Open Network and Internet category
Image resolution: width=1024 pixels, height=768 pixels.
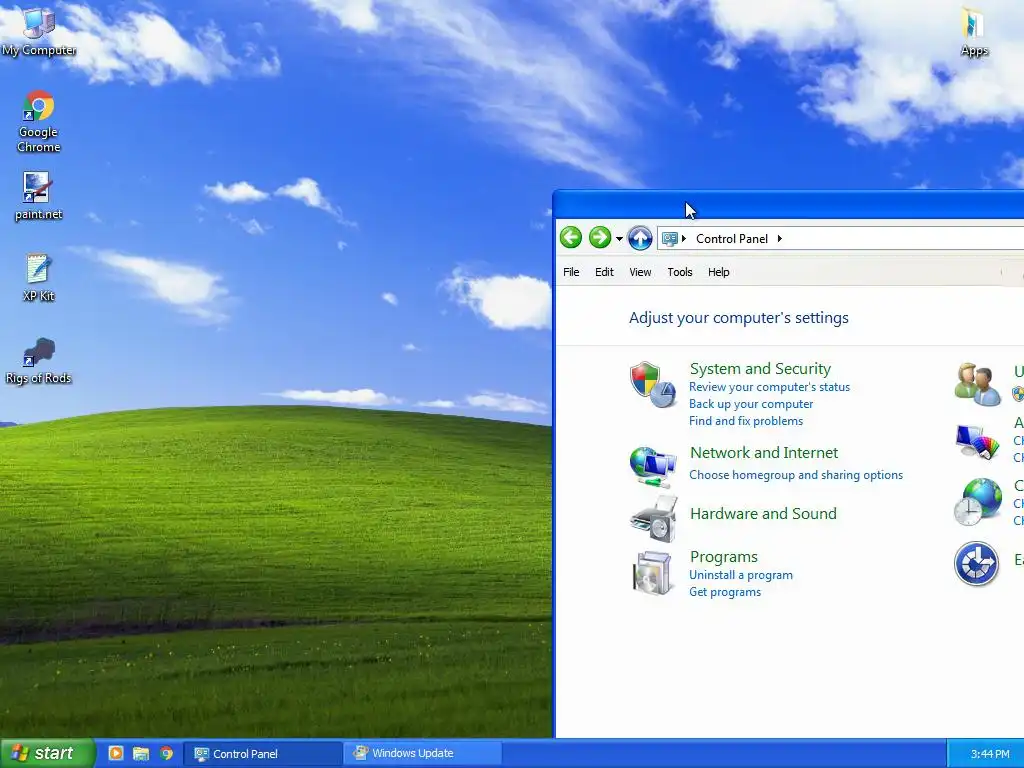pos(764,453)
